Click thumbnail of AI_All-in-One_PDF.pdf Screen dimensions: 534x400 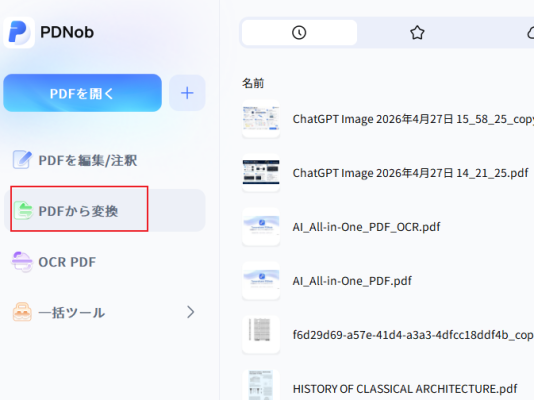pyautogui.click(x=261, y=281)
